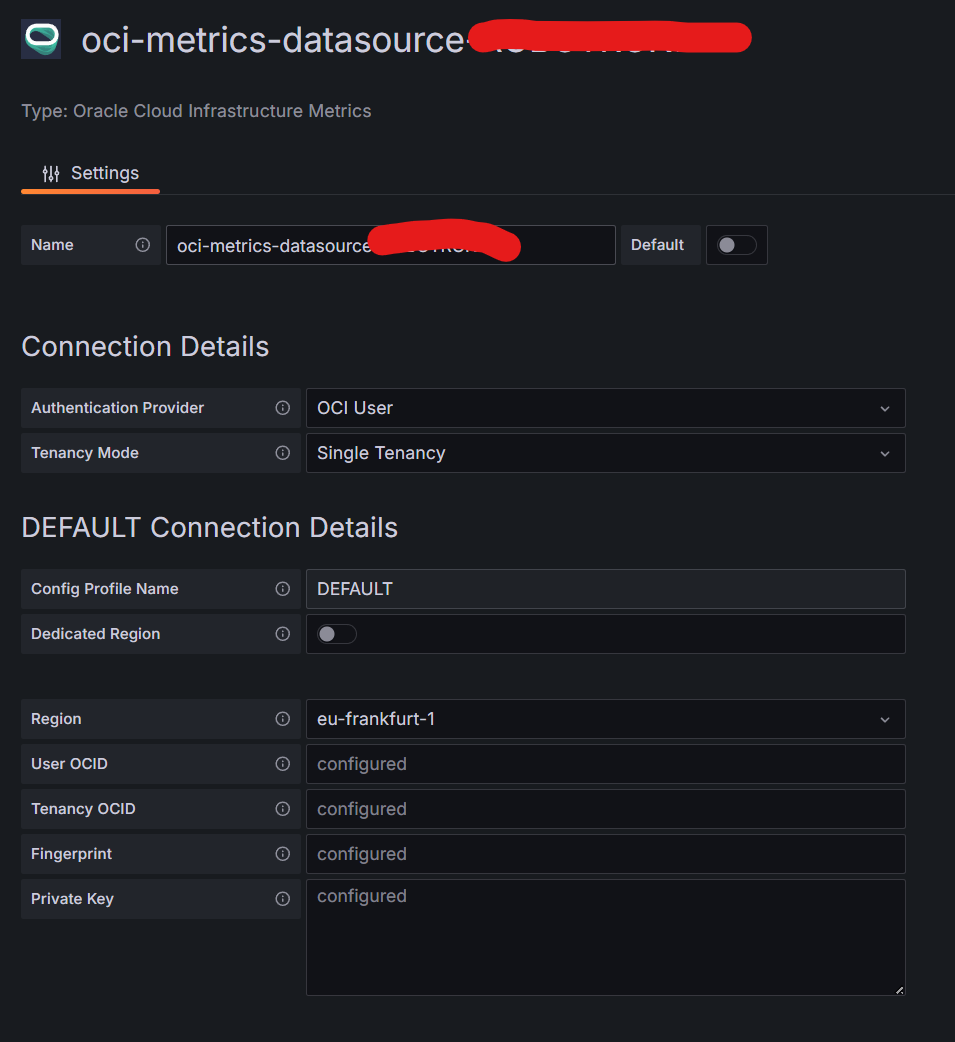The height and width of the screenshot is (1042, 955).
Task: Click the Private Key text area
Action: click(605, 935)
